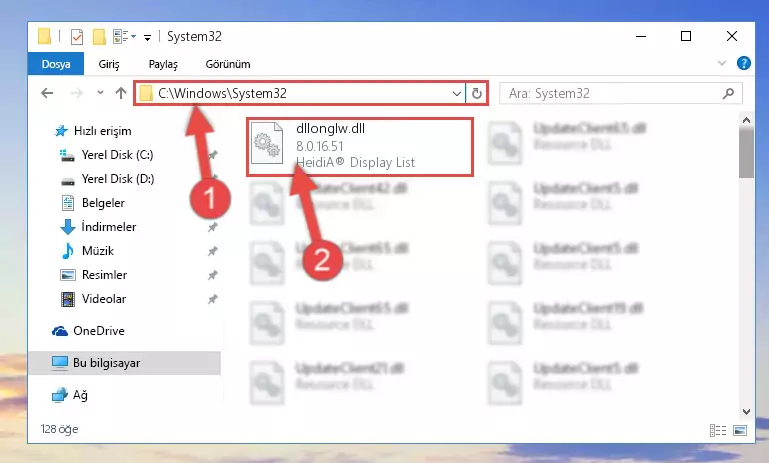Click the search magnifier icon

coord(728,93)
